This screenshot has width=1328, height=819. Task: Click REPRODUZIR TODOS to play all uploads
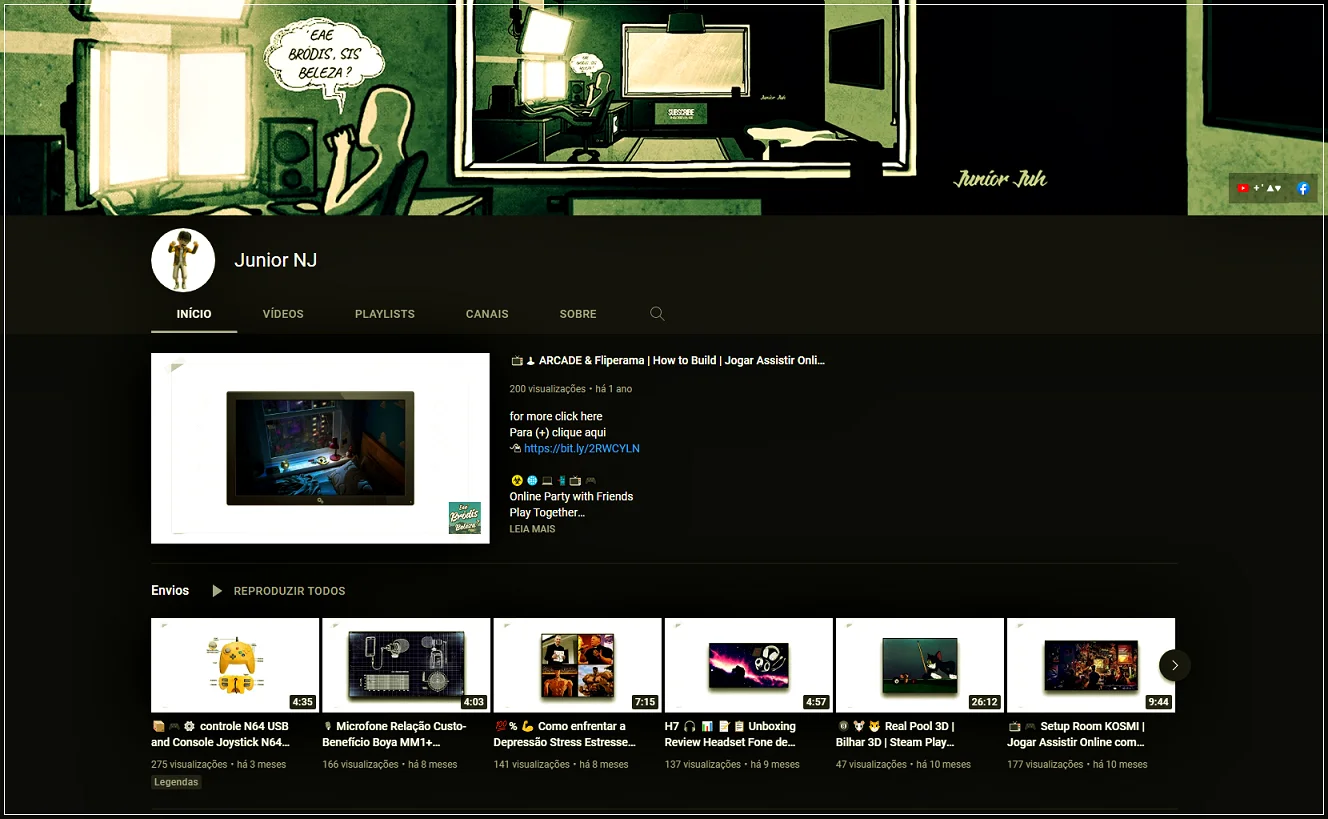pos(289,591)
